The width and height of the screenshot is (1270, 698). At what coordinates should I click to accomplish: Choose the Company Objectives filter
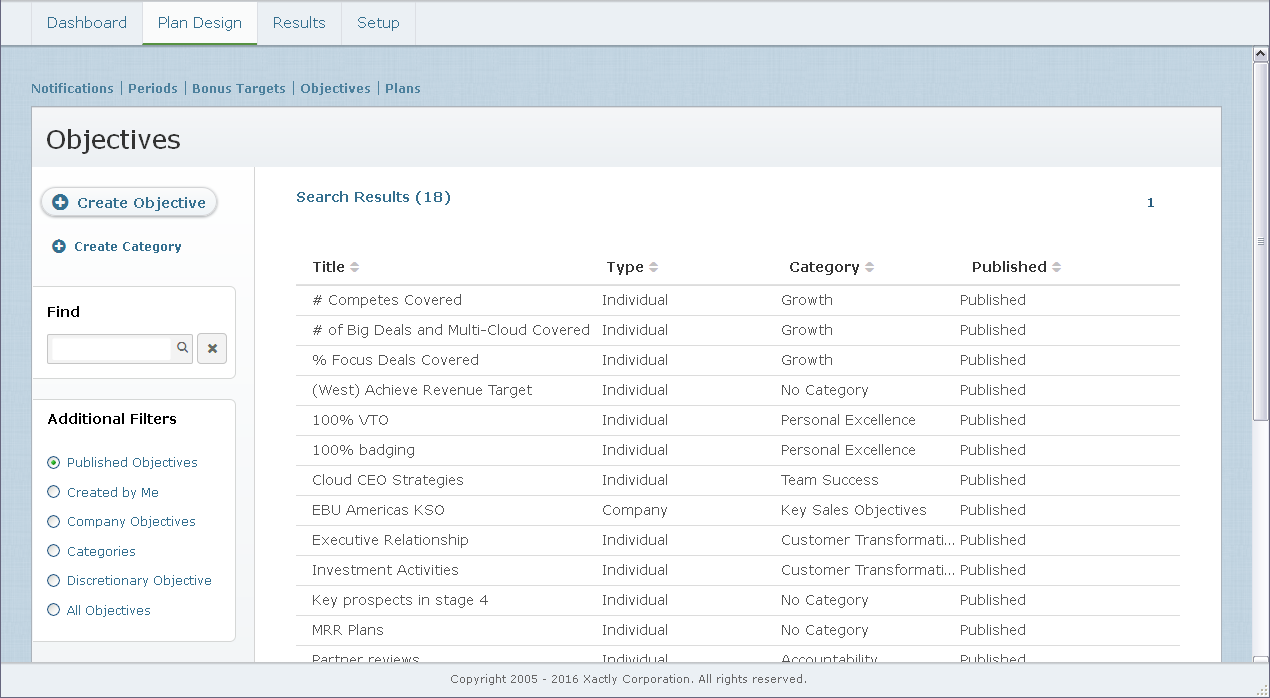click(54, 521)
